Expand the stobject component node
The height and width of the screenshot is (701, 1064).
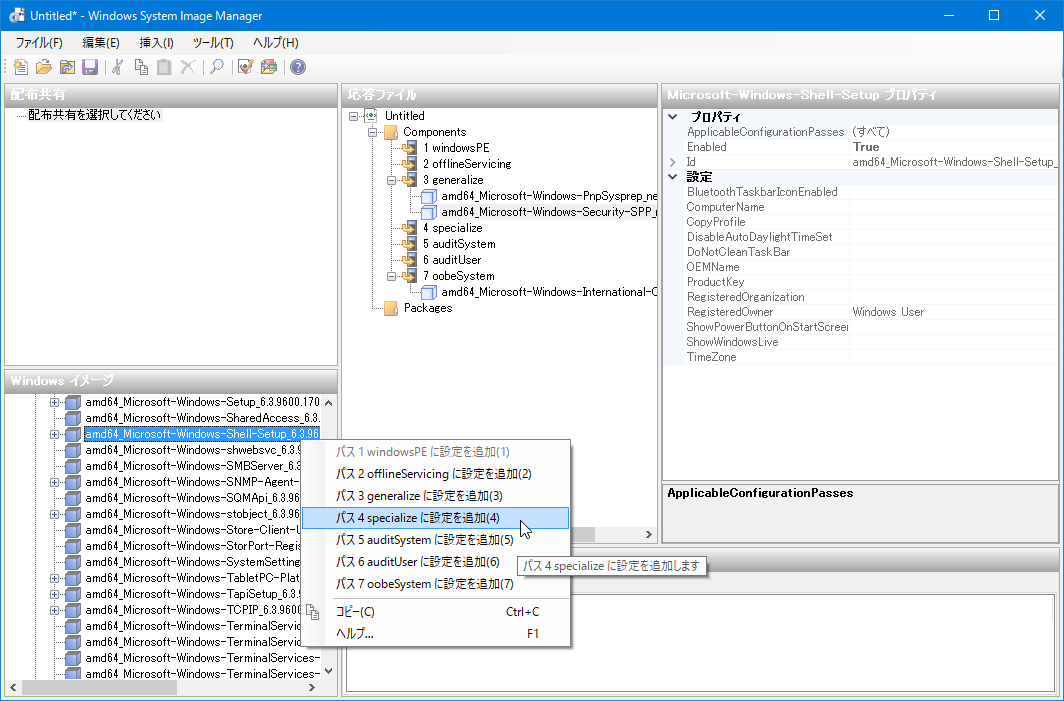pos(54,514)
